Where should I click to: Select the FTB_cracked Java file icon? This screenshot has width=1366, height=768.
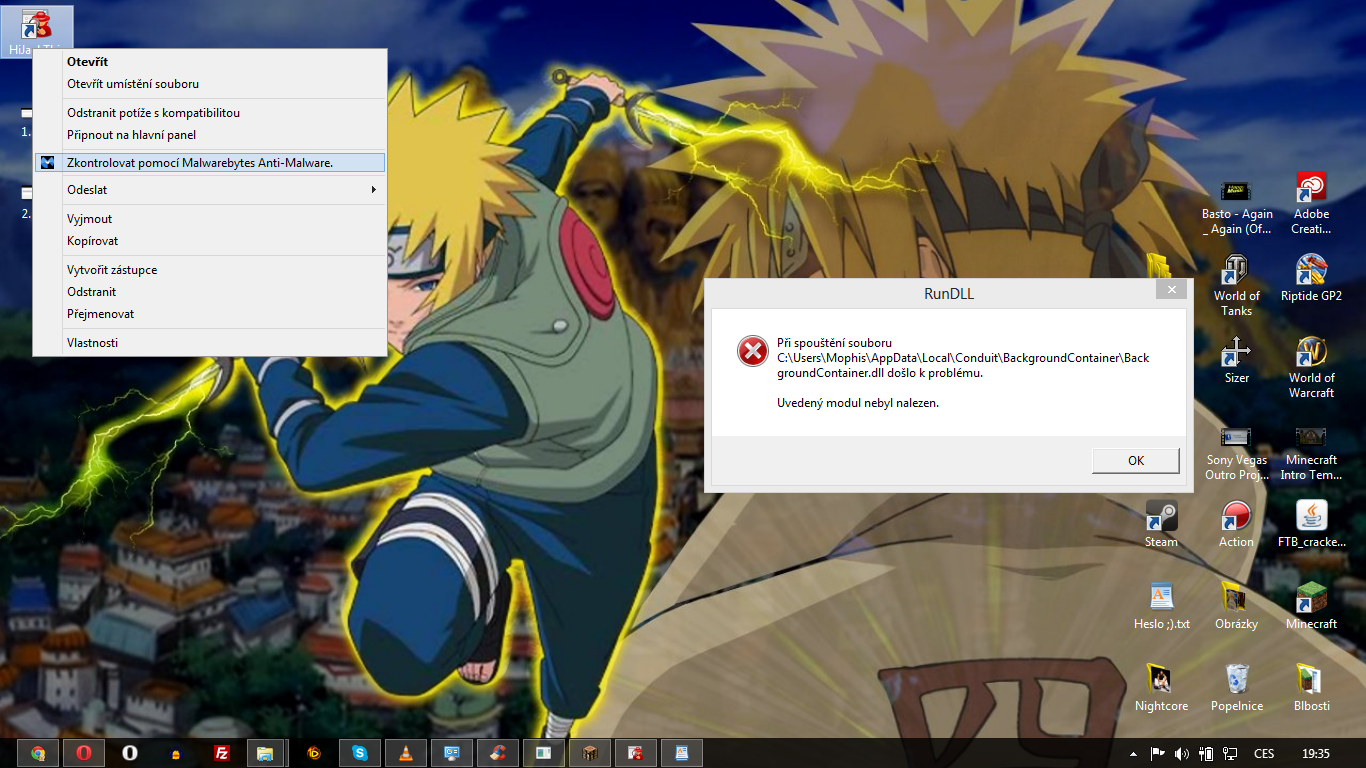pos(1311,525)
